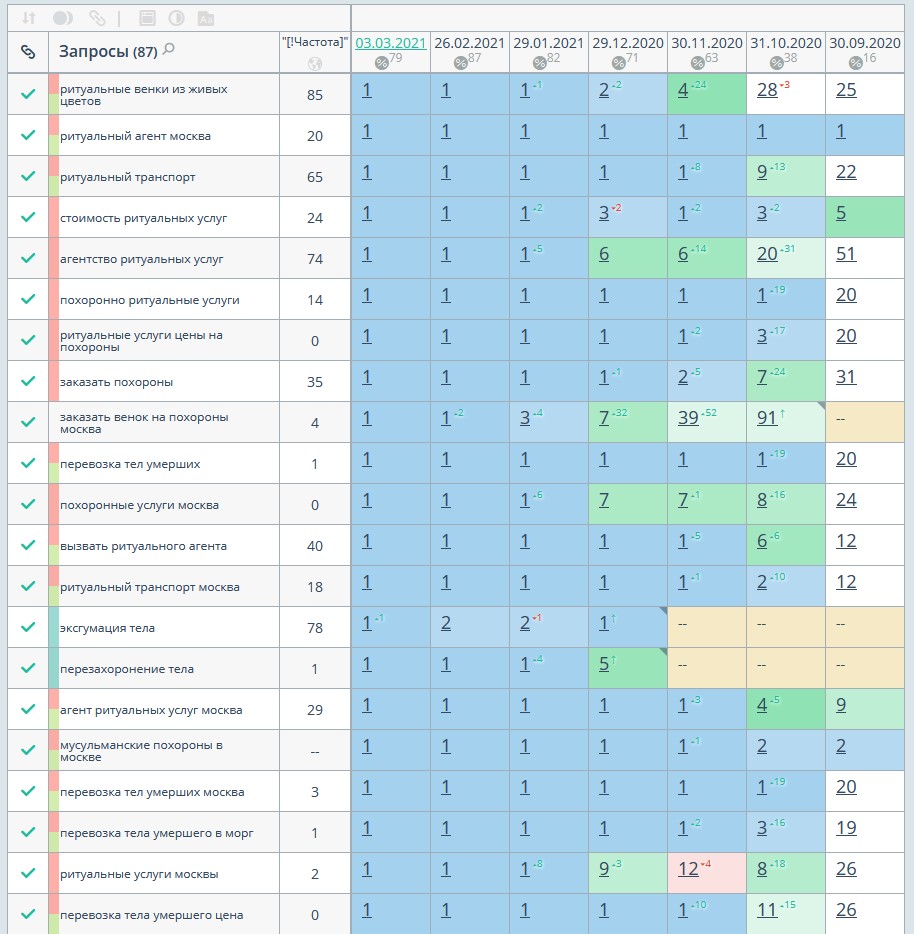Click the half-circle contrast toolbar icon
The image size is (914, 934).
(176, 18)
